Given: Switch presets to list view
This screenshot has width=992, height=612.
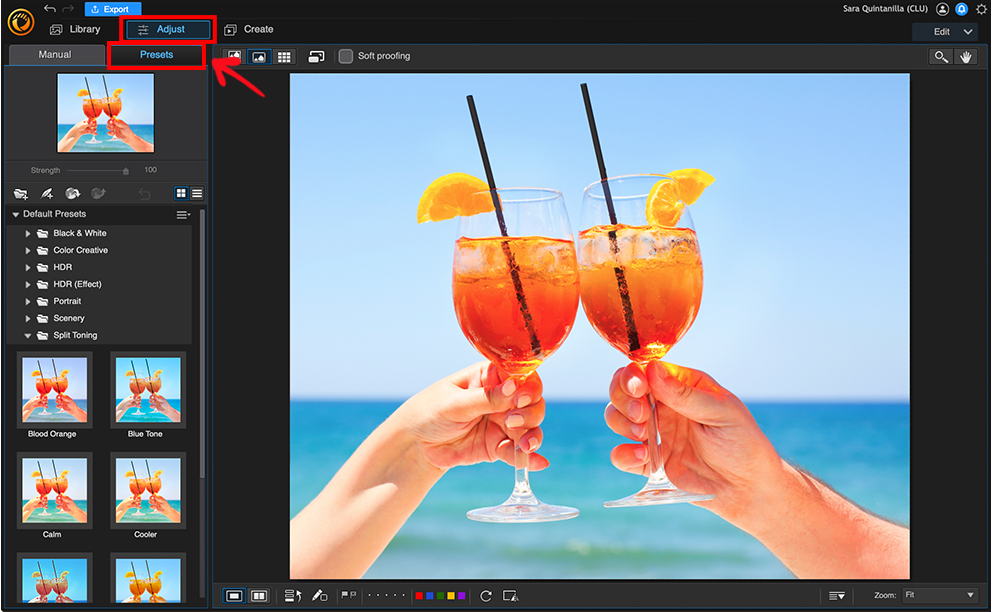Looking at the screenshot, I should coord(197,193).
